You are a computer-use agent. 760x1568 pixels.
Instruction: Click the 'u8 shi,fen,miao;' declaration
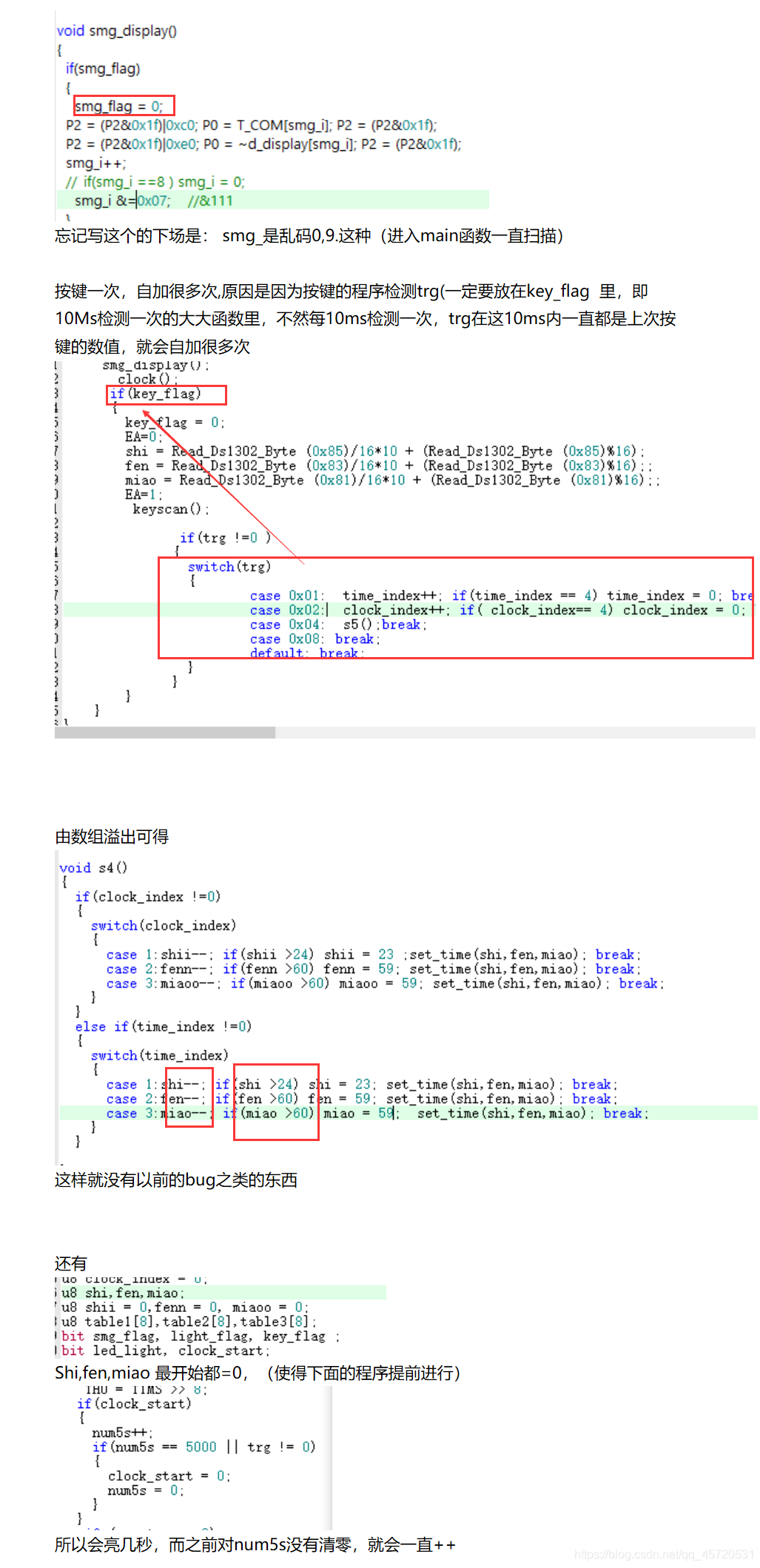click(x=124, y=1293)
